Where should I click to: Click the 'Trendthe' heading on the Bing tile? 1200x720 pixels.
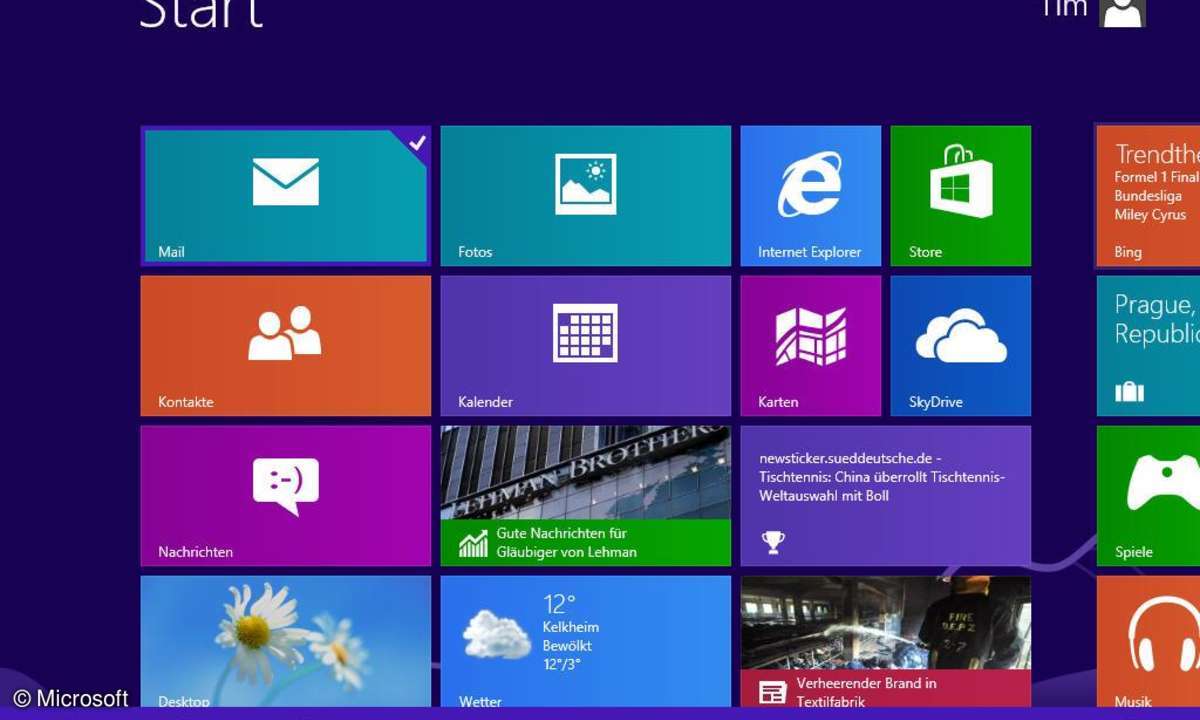point(1157,154)
